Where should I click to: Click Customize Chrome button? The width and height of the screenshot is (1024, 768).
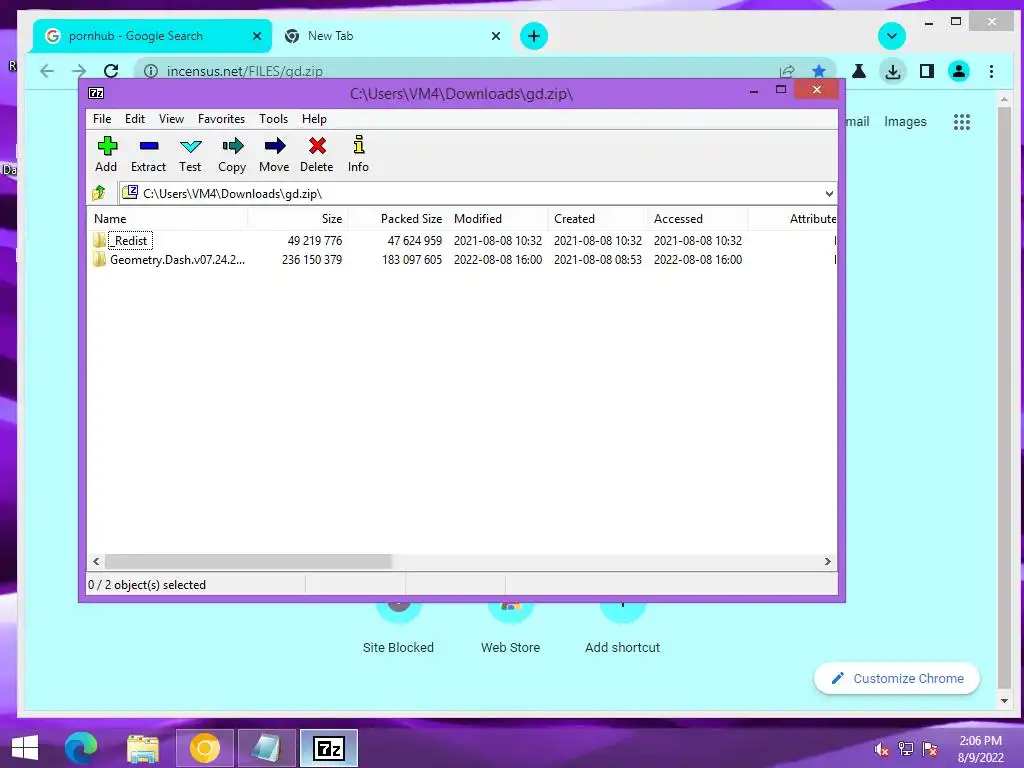pyautogui.click(x=897, y=679)
